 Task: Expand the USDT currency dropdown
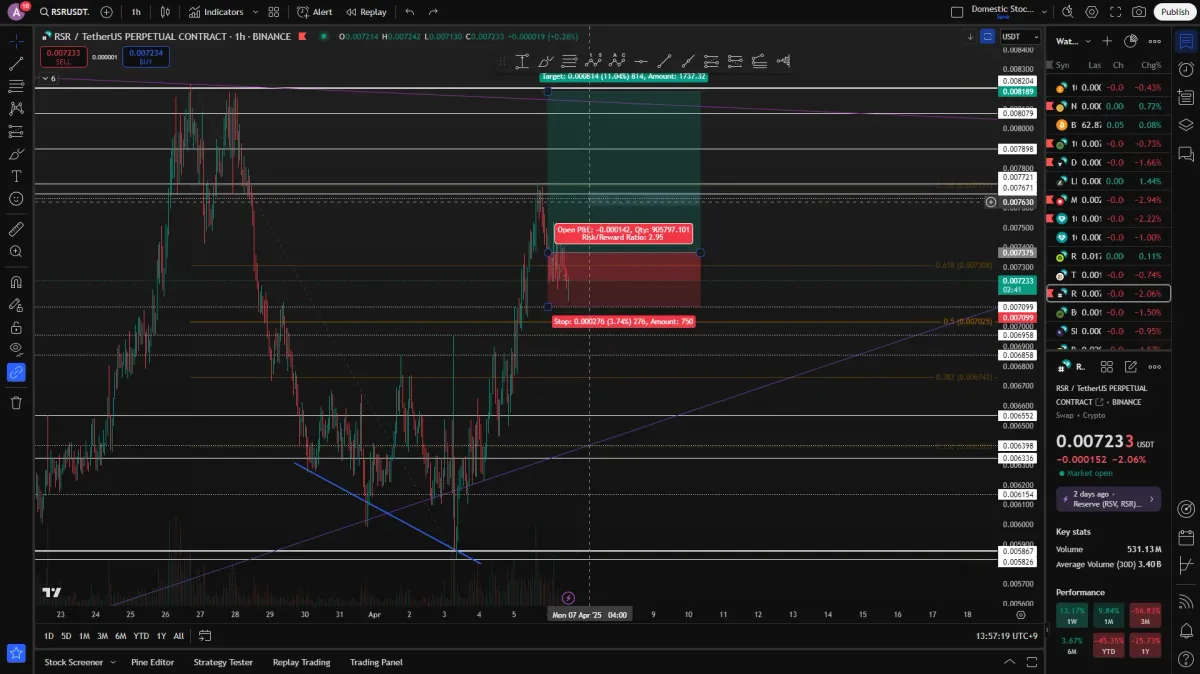[1020, 37]
